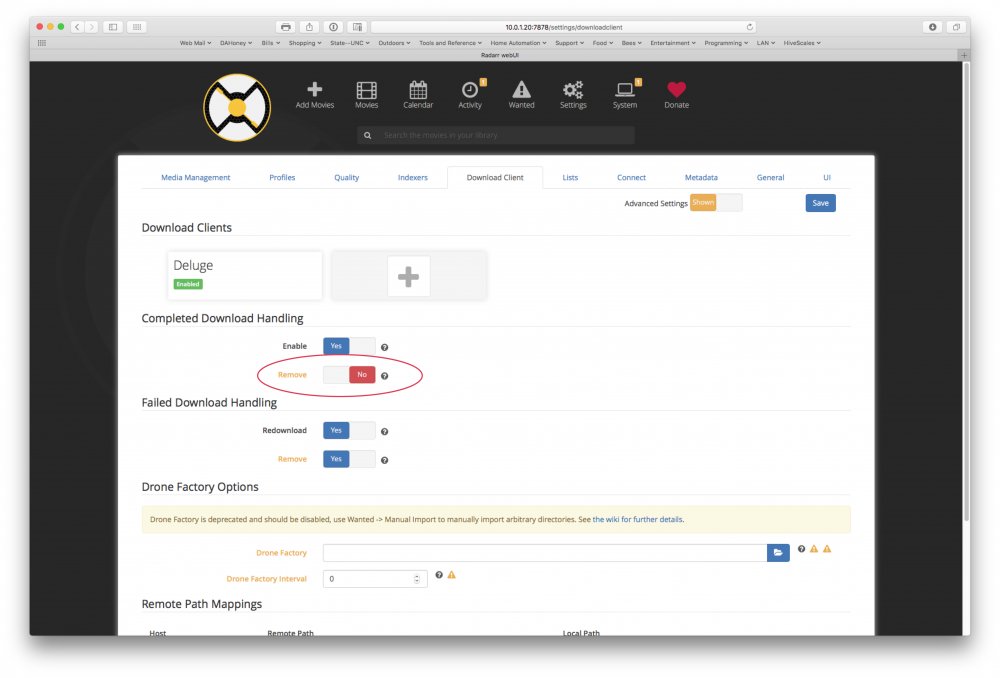Expand the Home Automation bookmarks folder

tap(518, 43)
